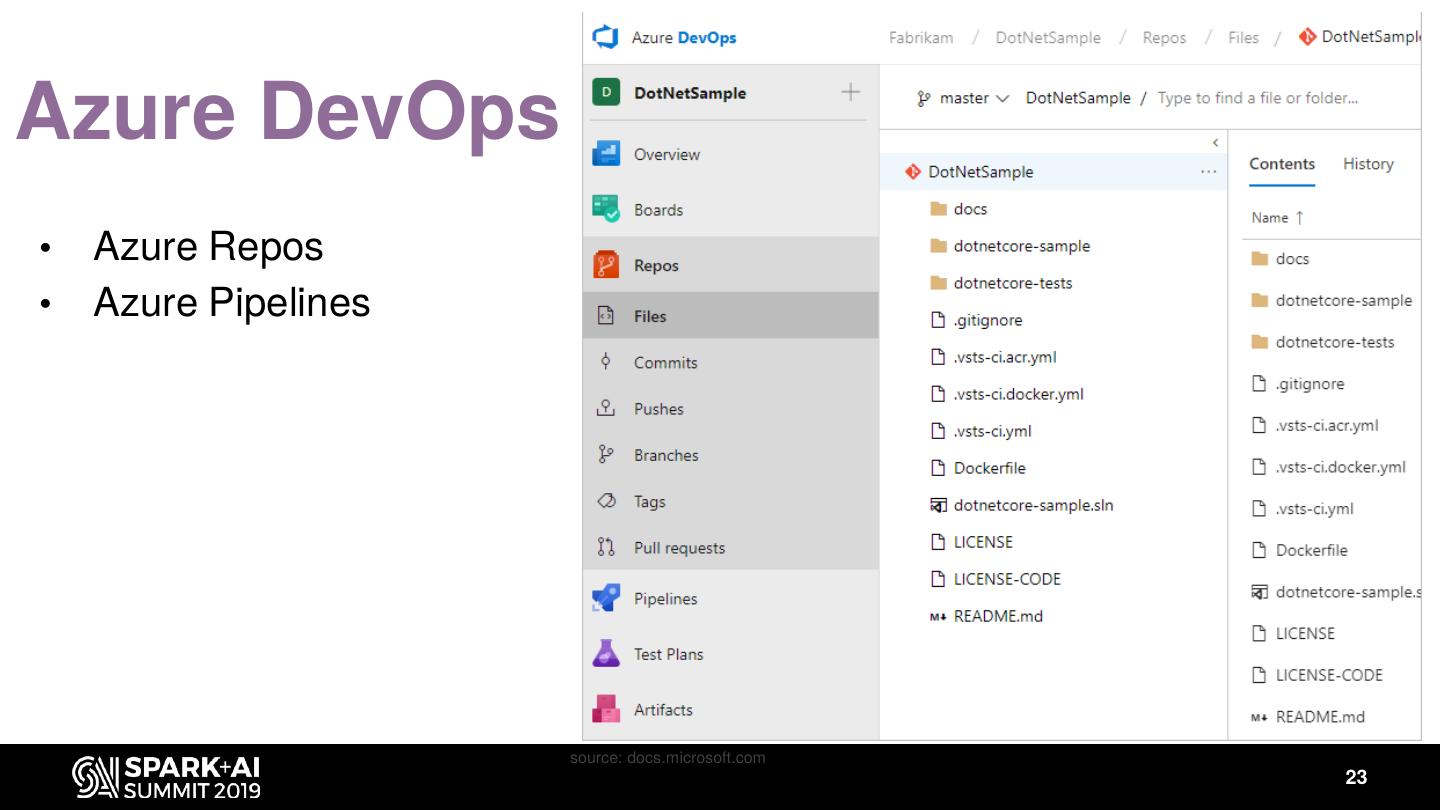Open the Boards hub icon
Viewport: 1440px width, 810px height.
point(606,209)
